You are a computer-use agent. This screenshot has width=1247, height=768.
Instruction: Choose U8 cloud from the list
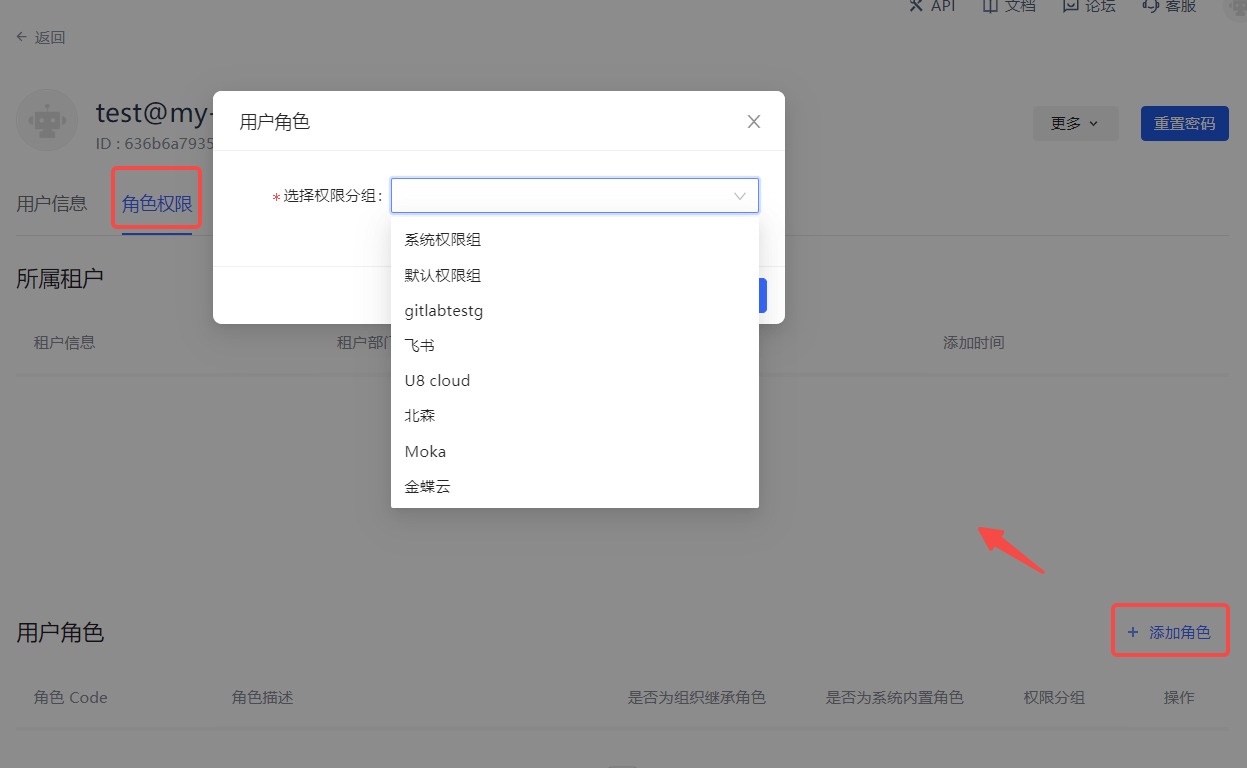pyautogui.click(x=437, y=381)
